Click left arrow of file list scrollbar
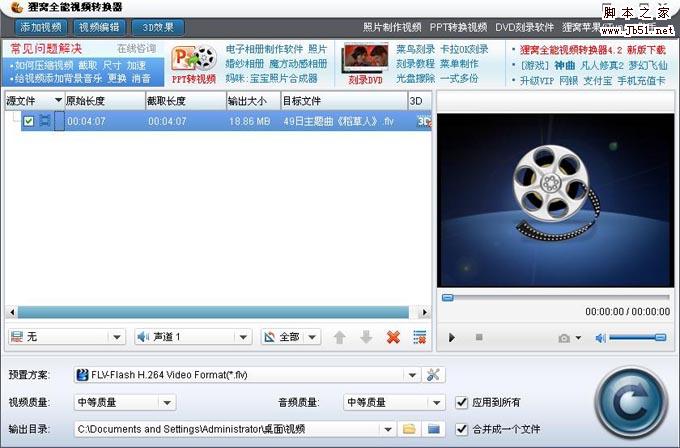This screenshot has height=448, width=680. (12, 312)
